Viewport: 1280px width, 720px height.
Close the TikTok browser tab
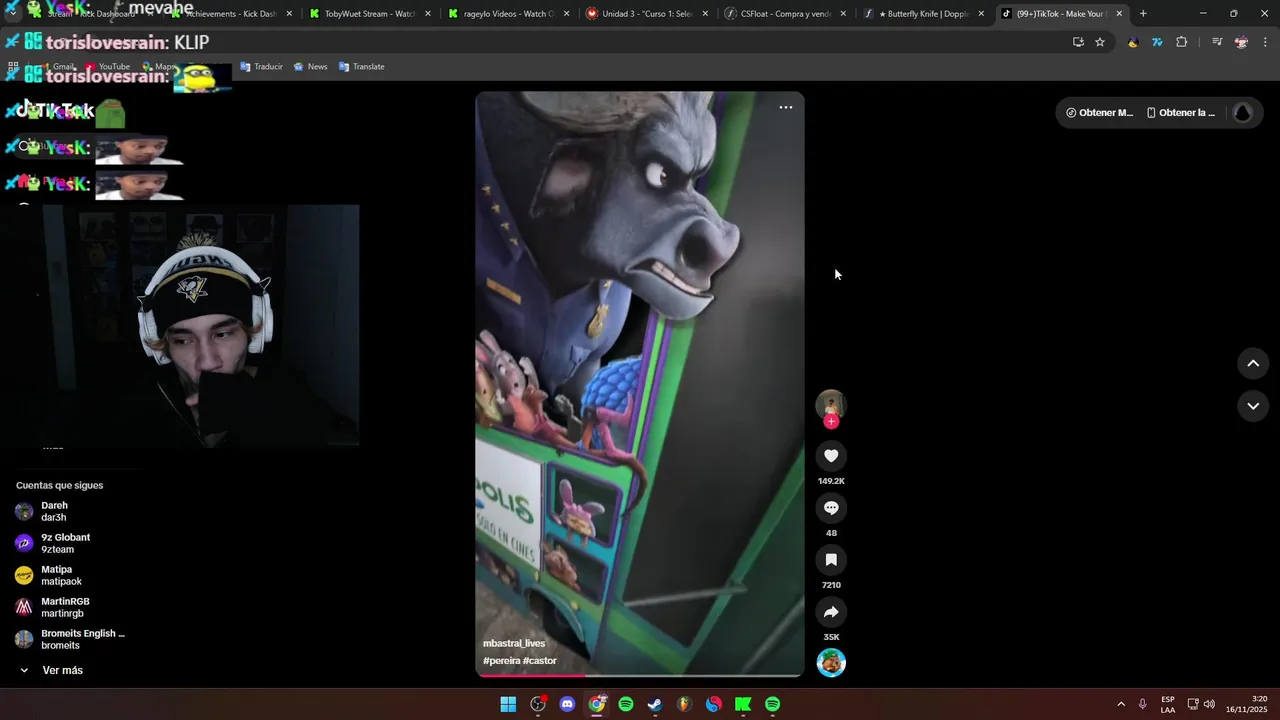pyautogui.click(x=1119, y=14)
